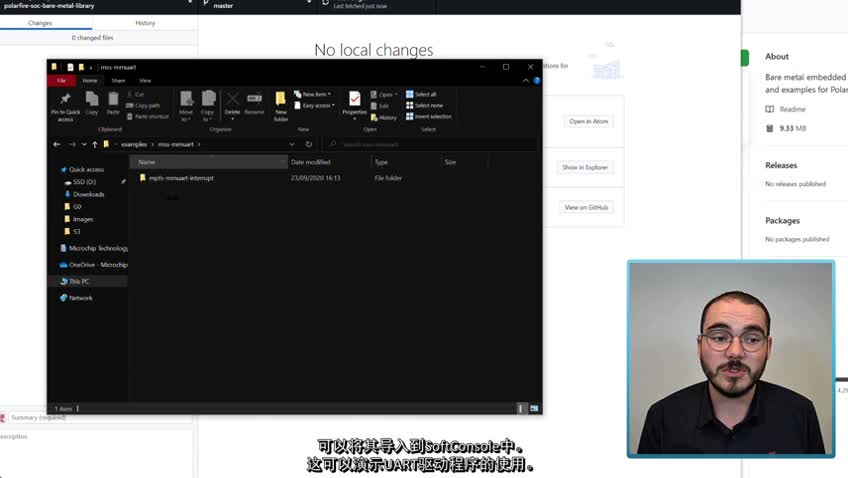Select the mpfs-mmuart-interrupt folder
848x478 pixels.
point(181,178)
